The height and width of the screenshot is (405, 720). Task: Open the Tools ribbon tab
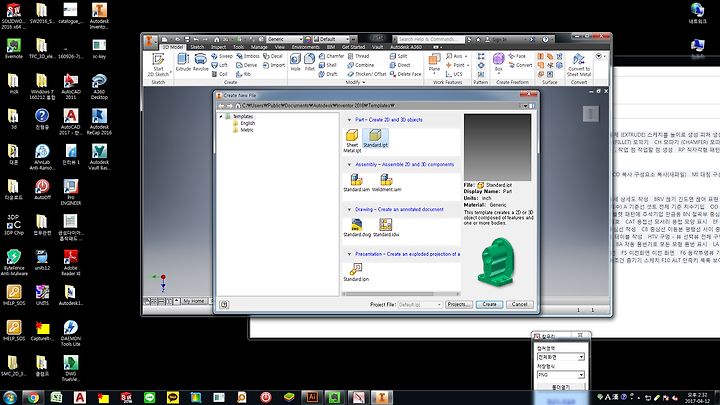point(238,47)
